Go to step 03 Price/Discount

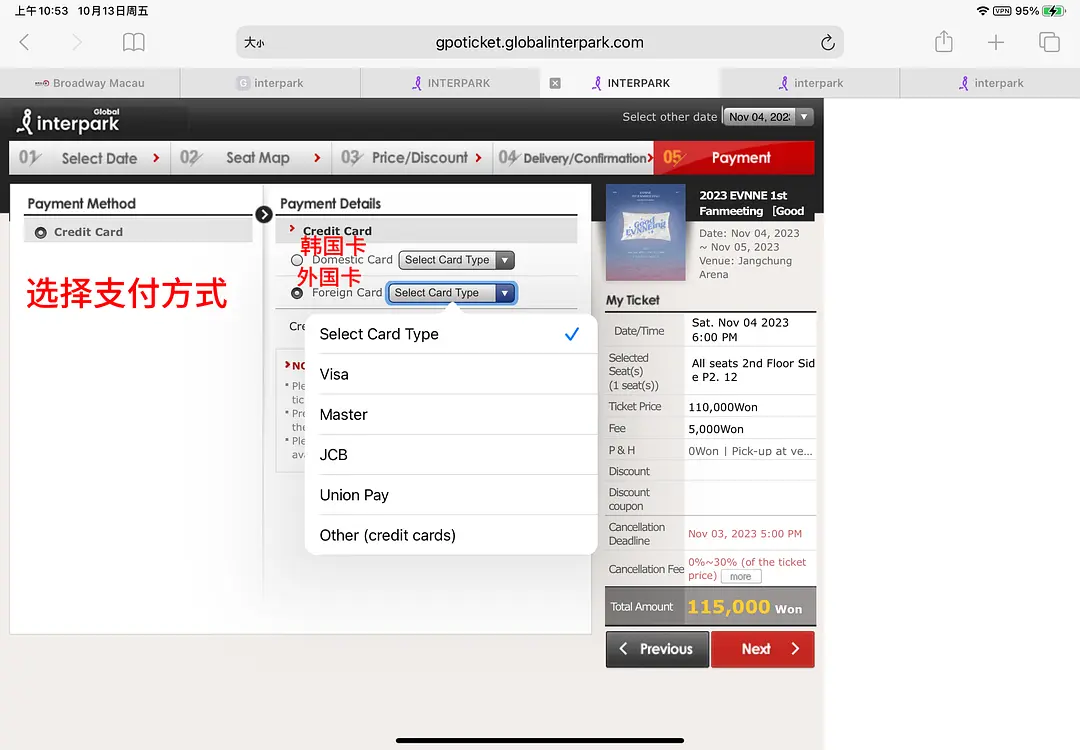(412, 158)
